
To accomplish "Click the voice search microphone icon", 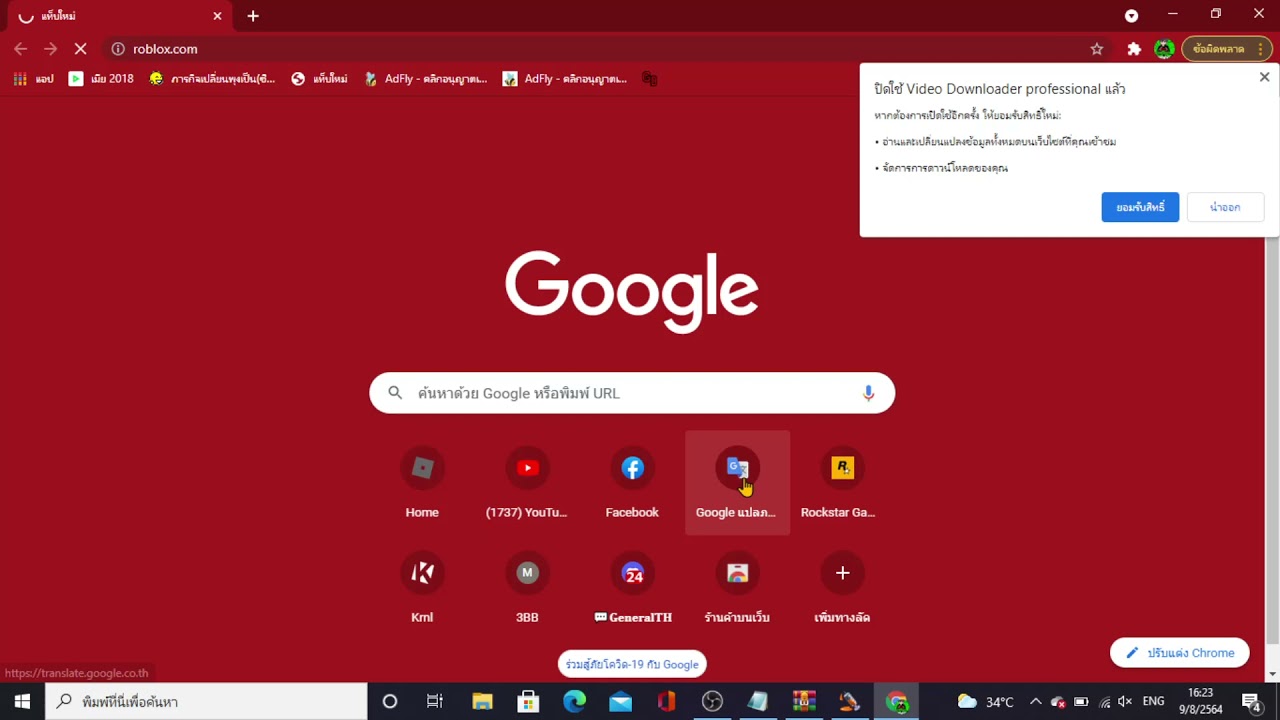I will coord(868,393).
